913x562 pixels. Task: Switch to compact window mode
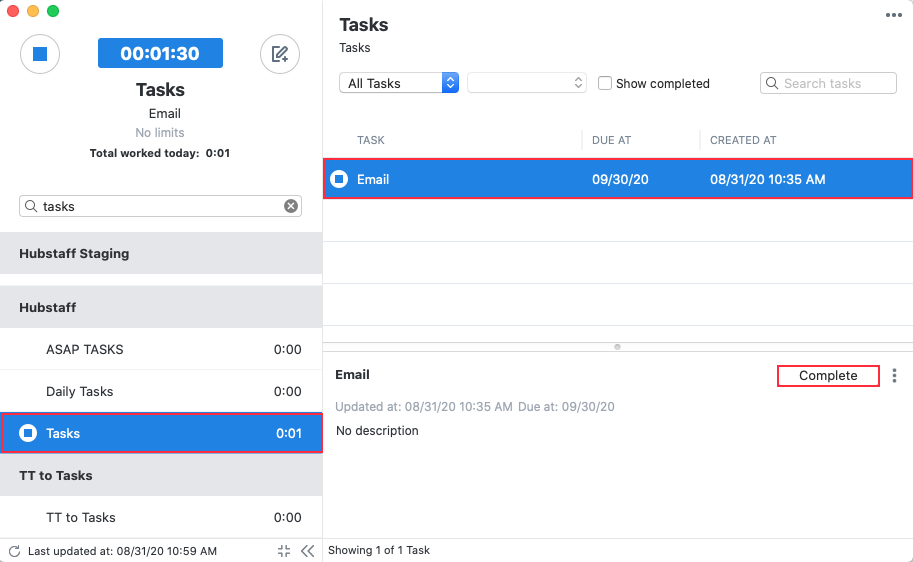[x=284, y=551]
